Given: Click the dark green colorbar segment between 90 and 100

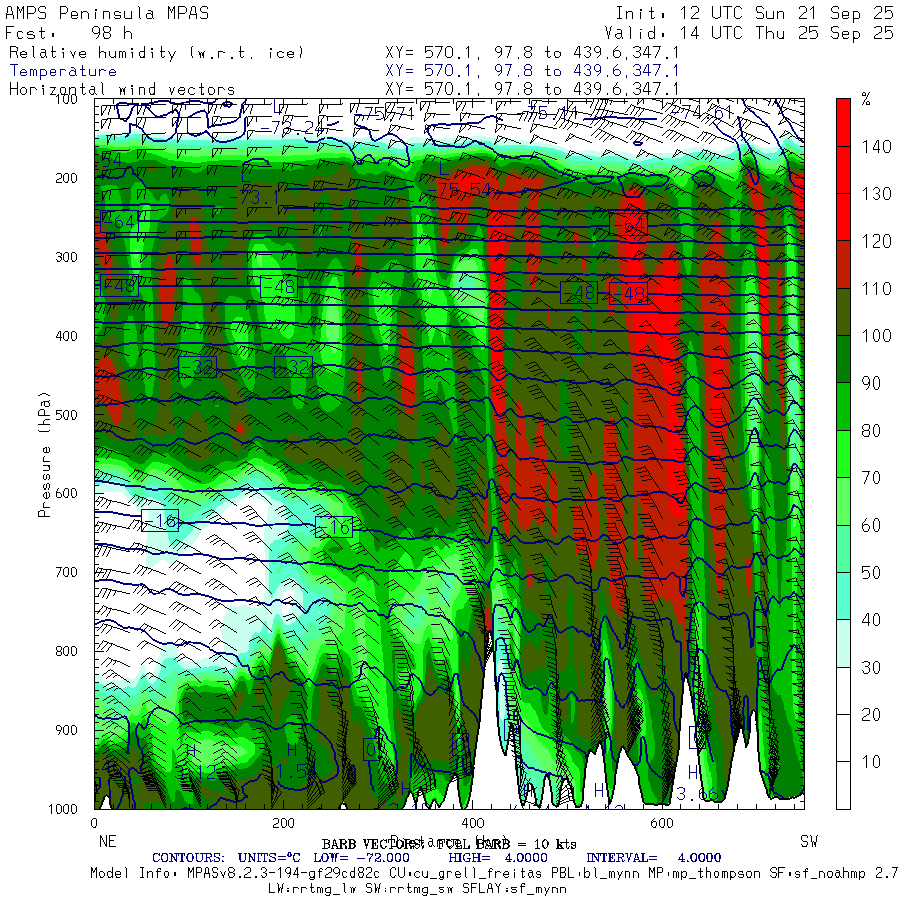Looking at the screenshot, I should click(843, 359).
